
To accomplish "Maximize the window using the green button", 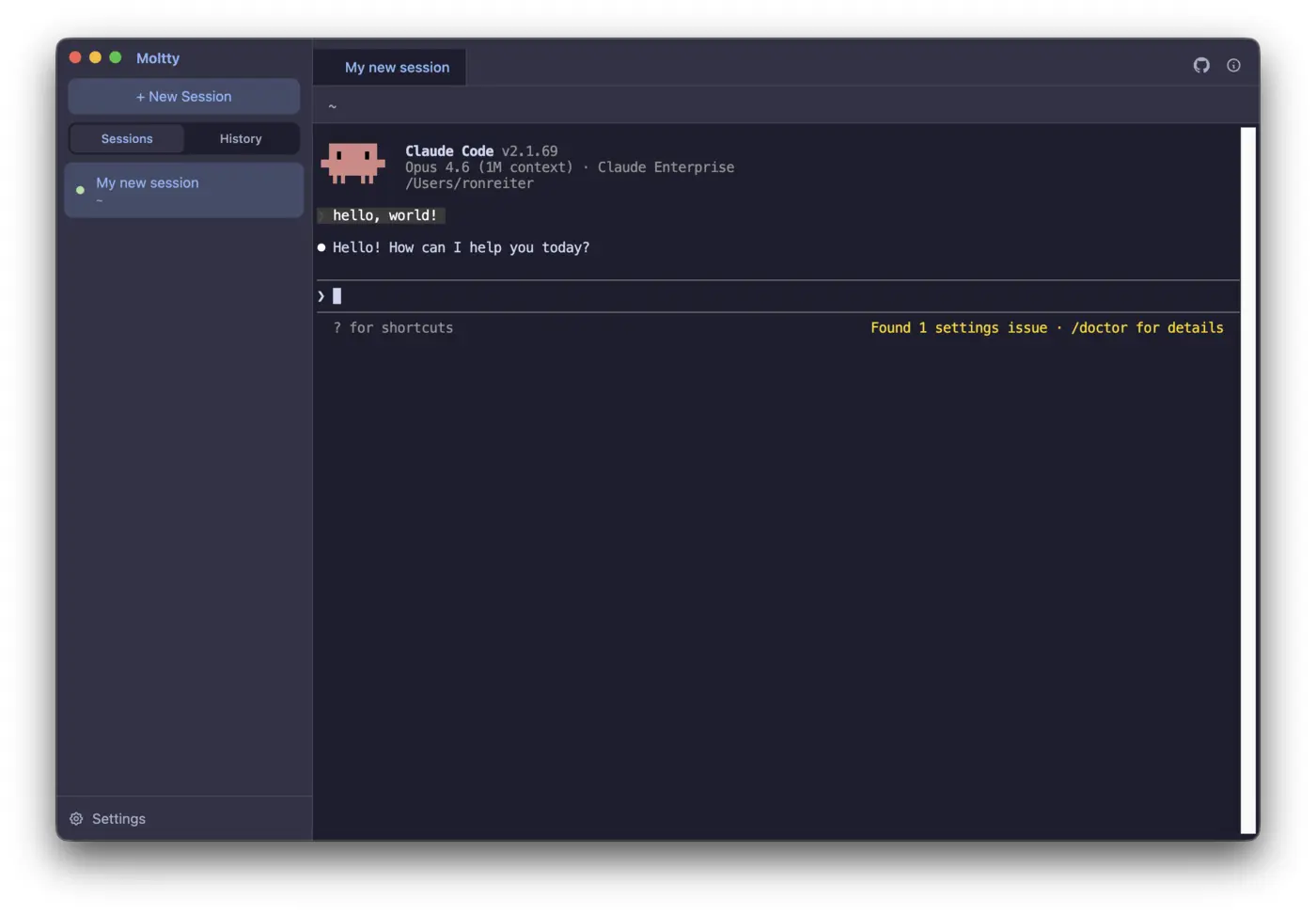I will 116,57.
